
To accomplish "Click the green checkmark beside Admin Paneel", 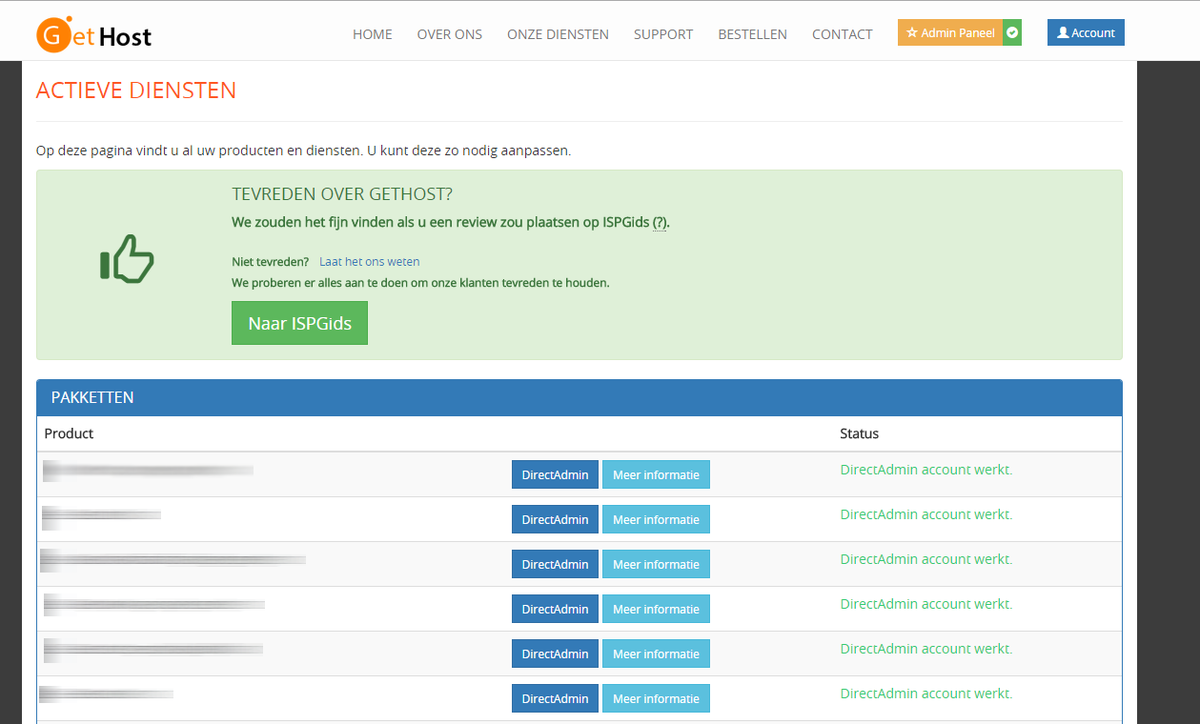I will click(1012, 32).
